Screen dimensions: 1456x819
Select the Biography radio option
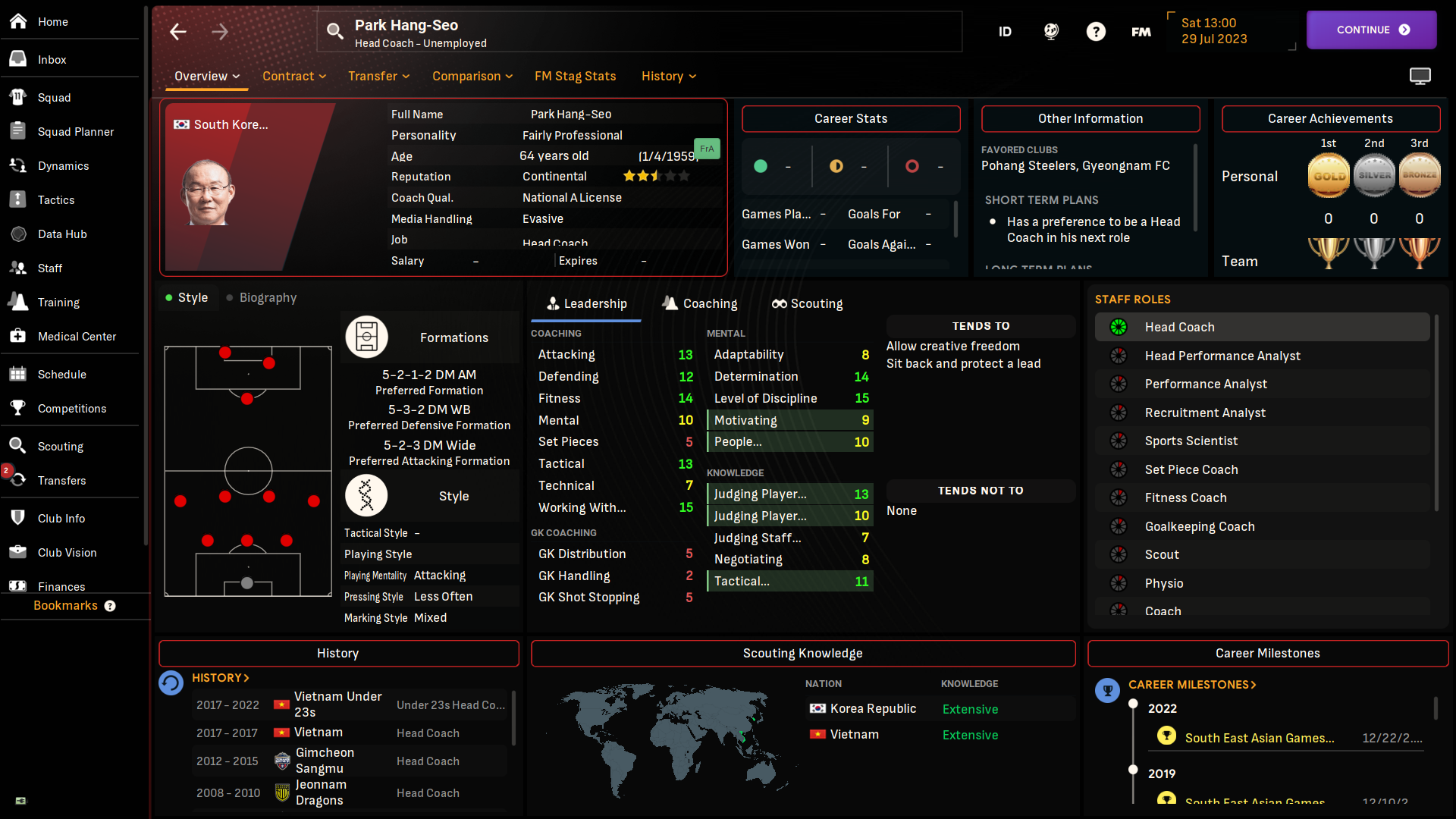(261, 297)
